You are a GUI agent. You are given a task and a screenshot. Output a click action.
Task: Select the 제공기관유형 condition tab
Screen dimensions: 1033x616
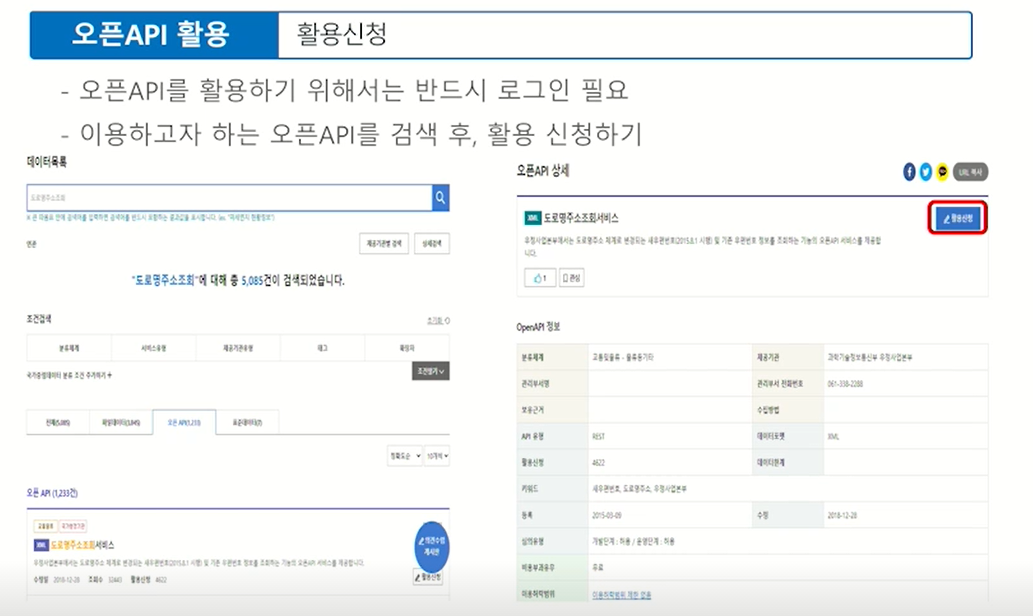tap(238, 348)
